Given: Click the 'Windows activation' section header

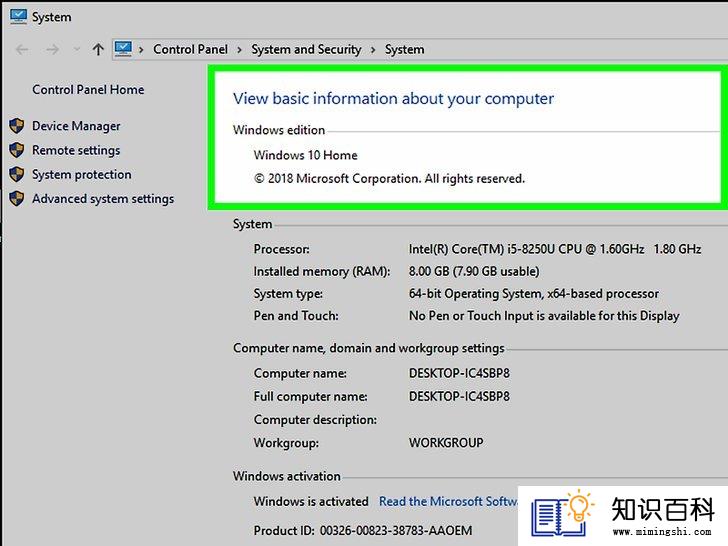Looking at the screenshot, I should click(x=287, y=476).
